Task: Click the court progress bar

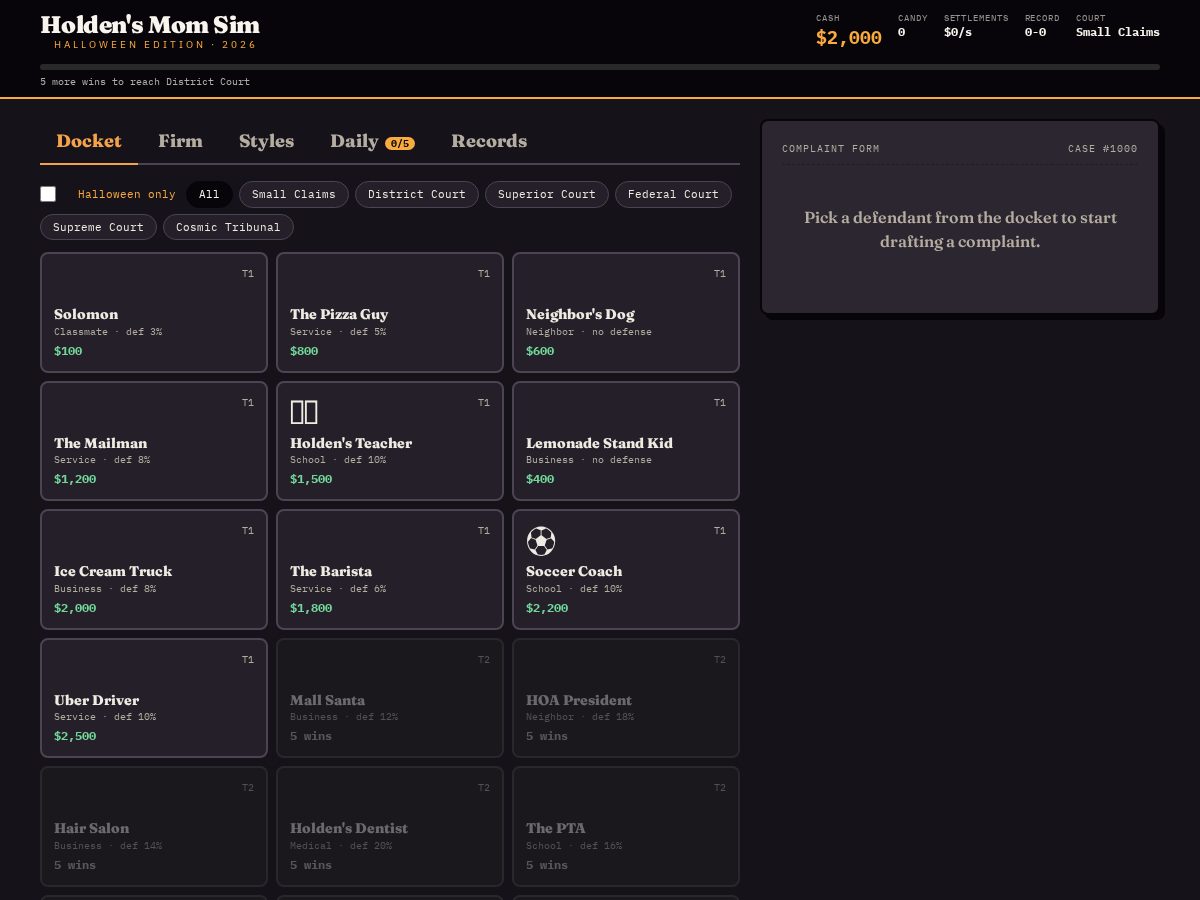Action: click(600, 67)
